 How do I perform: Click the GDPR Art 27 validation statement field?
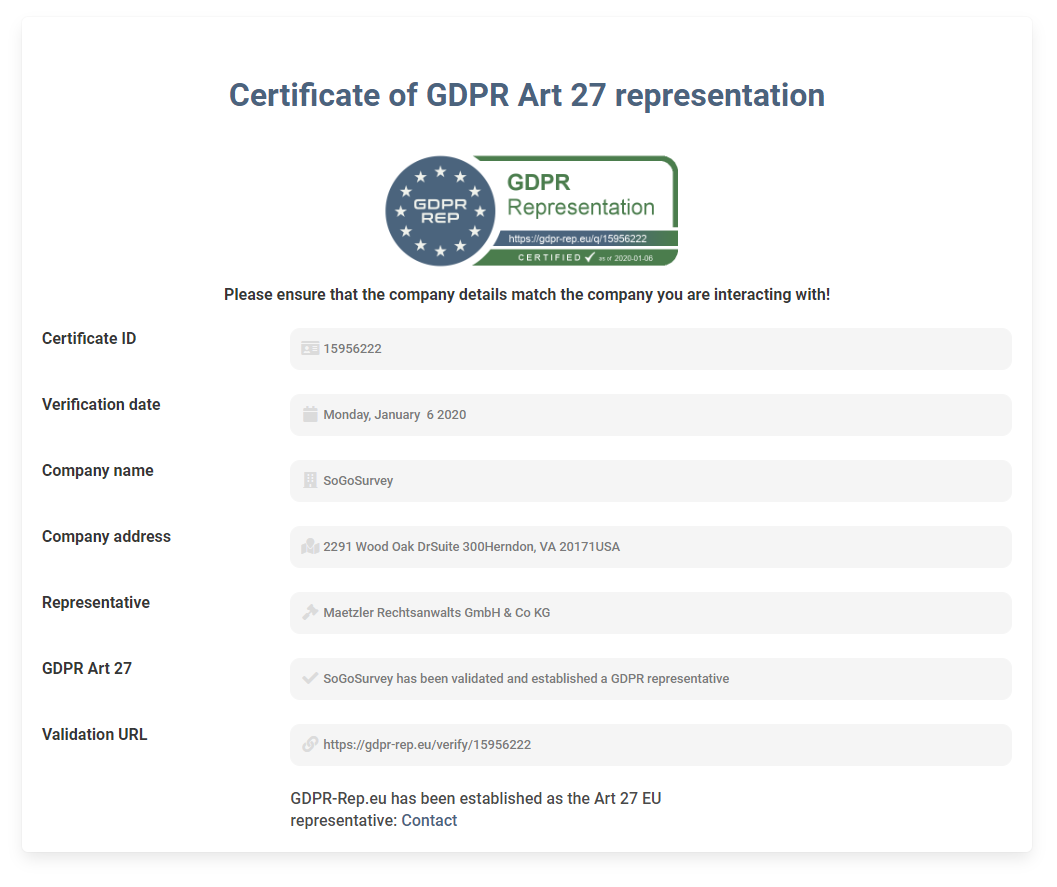650,679
